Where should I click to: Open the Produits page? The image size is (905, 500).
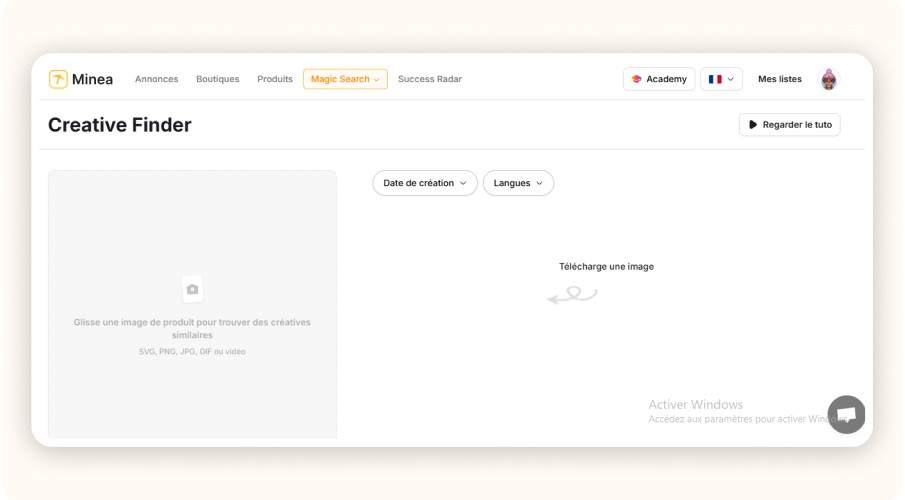tap(275, 79)
